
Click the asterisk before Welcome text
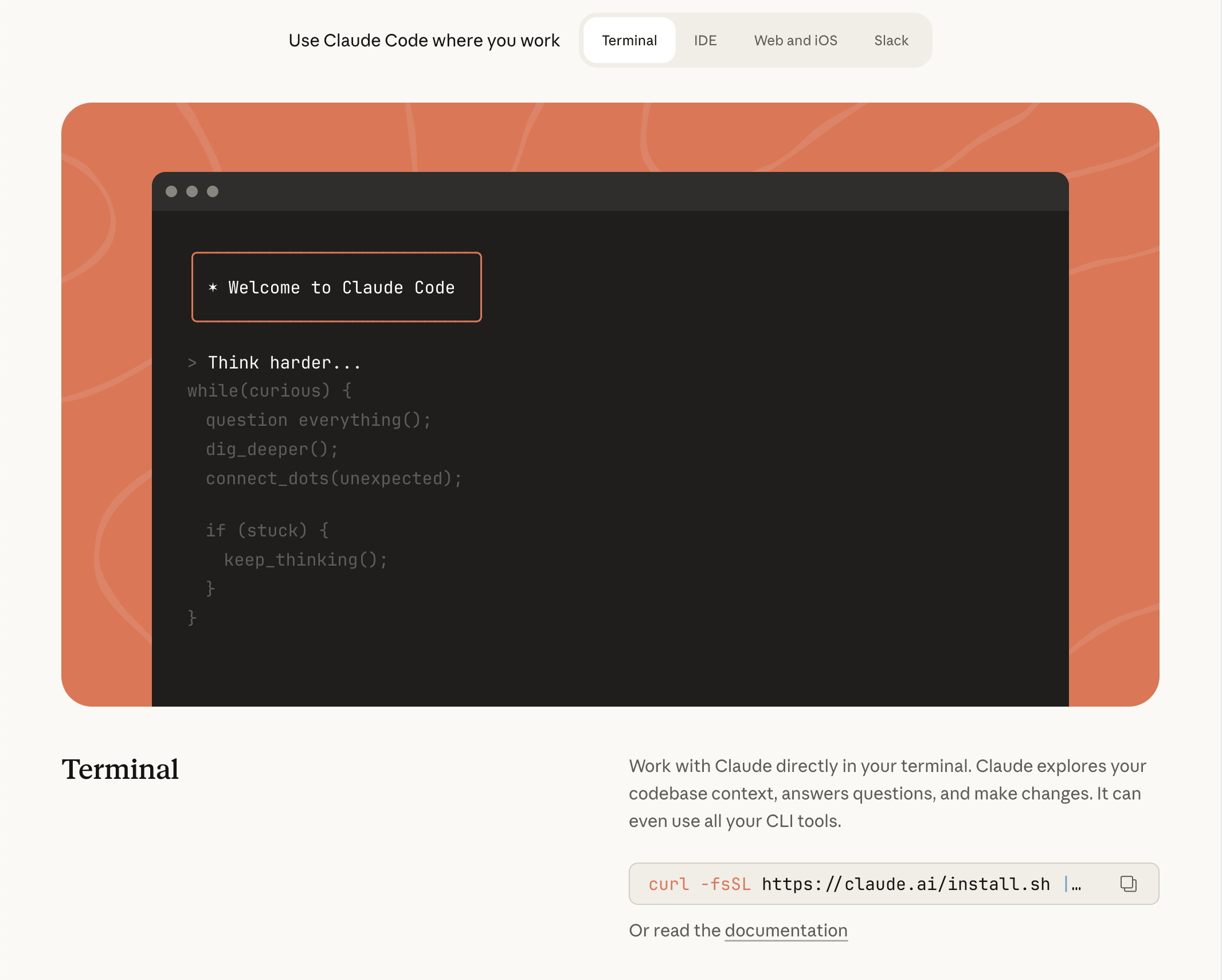[213, 287]
